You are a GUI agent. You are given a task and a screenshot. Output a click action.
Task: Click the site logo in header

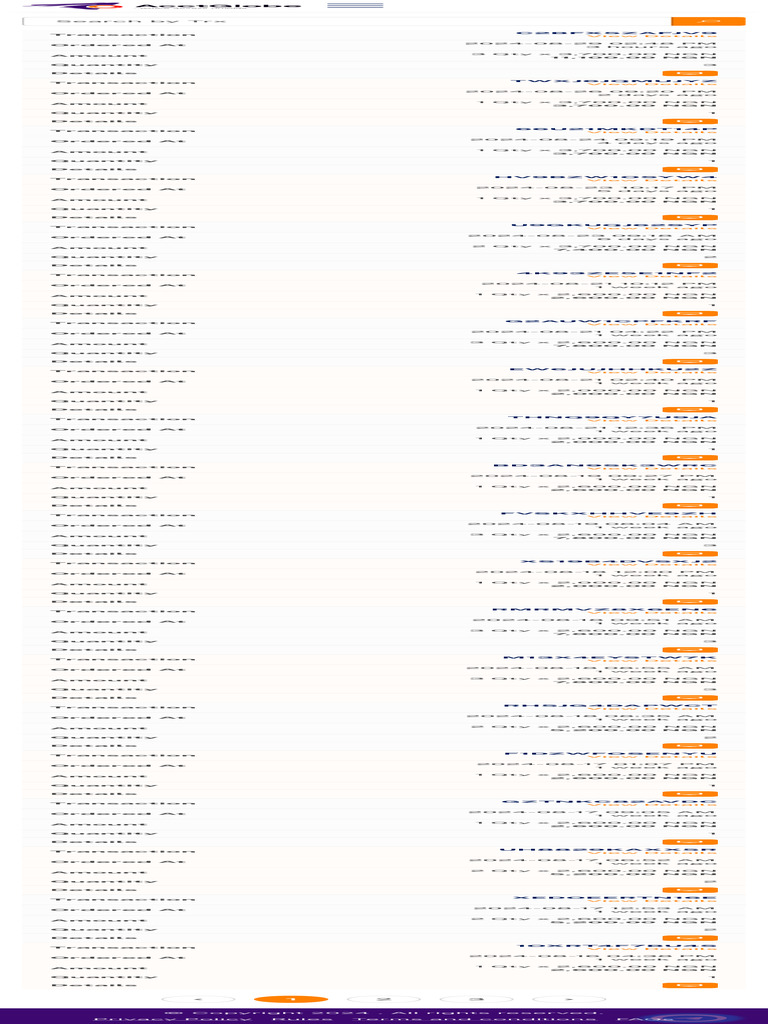coord(162,6)
